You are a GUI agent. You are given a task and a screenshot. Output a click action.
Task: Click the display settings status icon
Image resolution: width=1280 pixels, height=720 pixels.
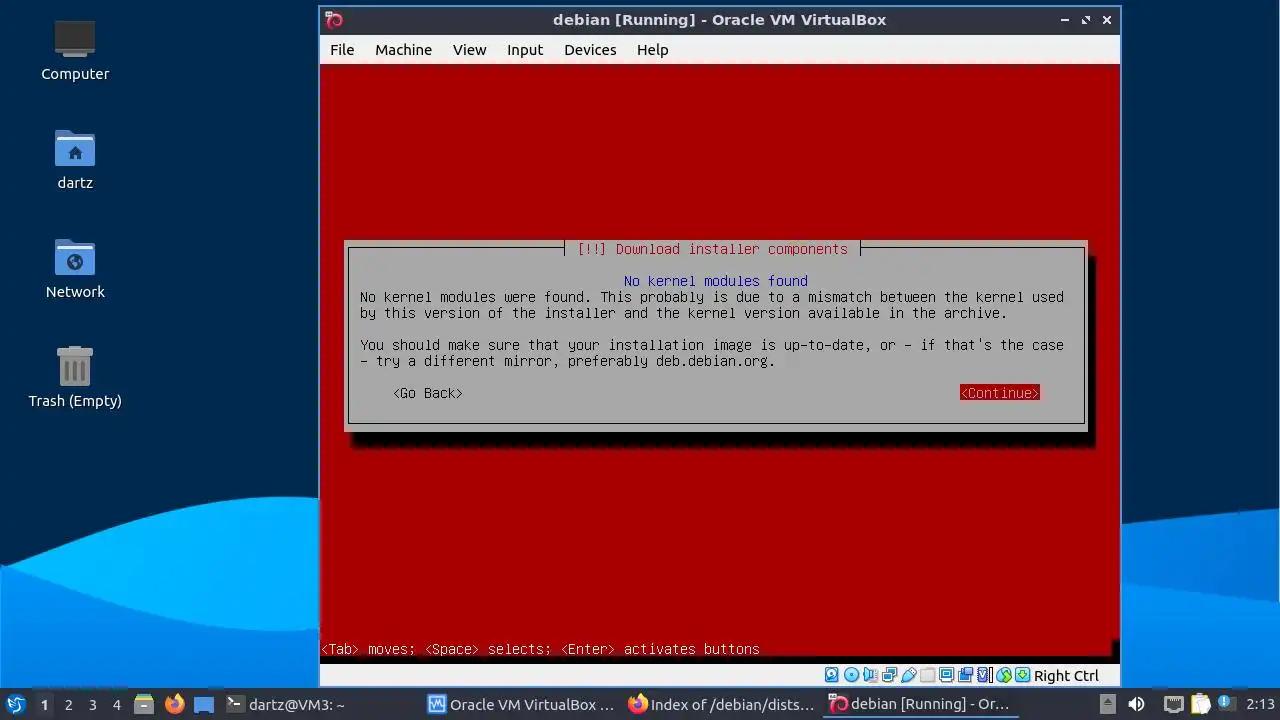[946, 675]
